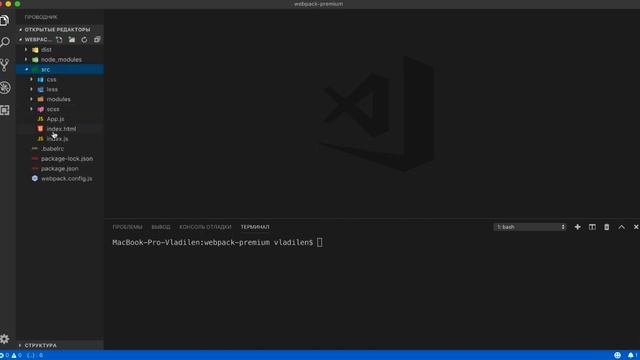Open index.html file

[60, 129]
